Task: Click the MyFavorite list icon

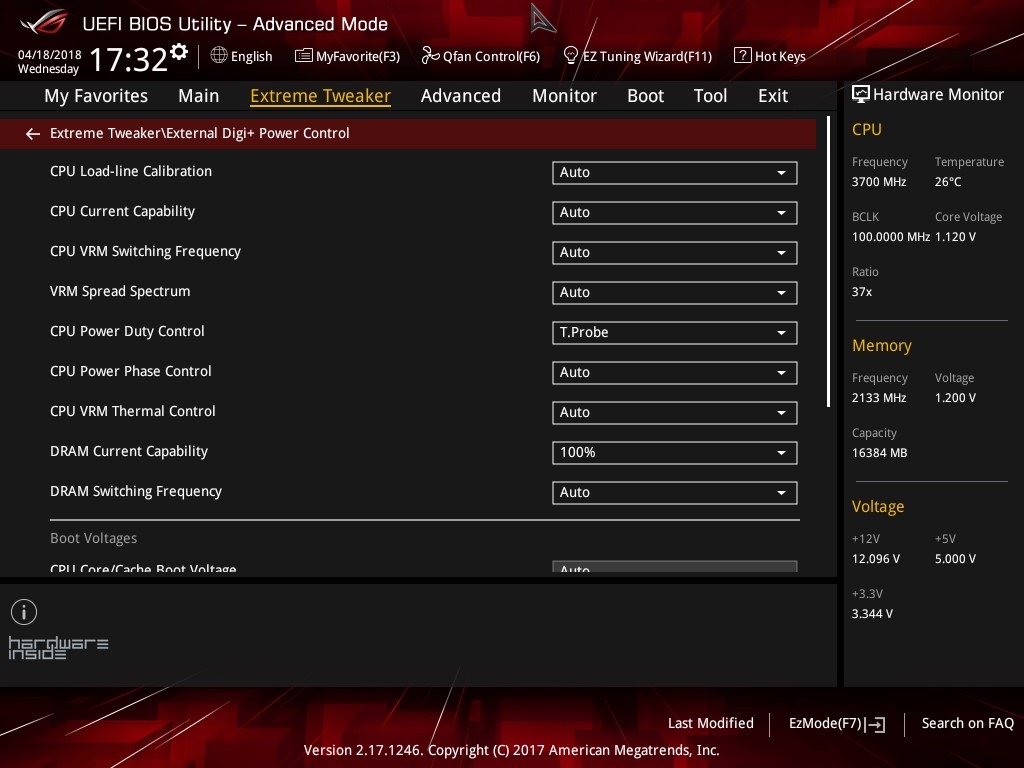Action: coord(304,56)
